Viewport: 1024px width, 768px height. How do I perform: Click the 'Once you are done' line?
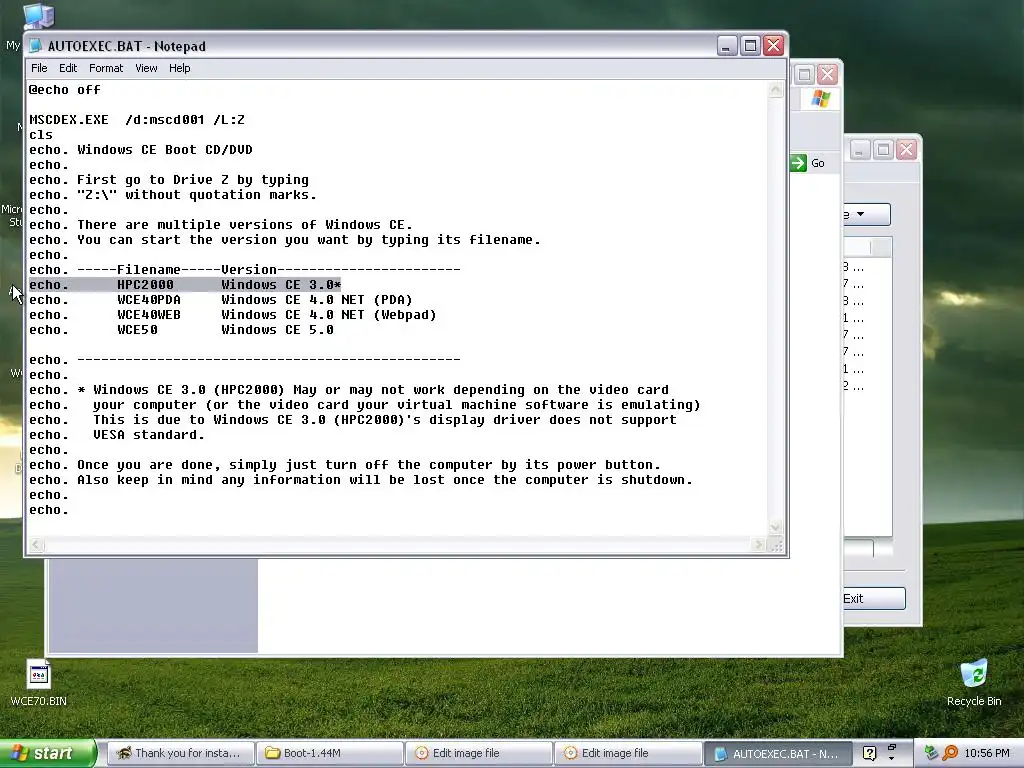pyautogui.click(x=345, y=465)
